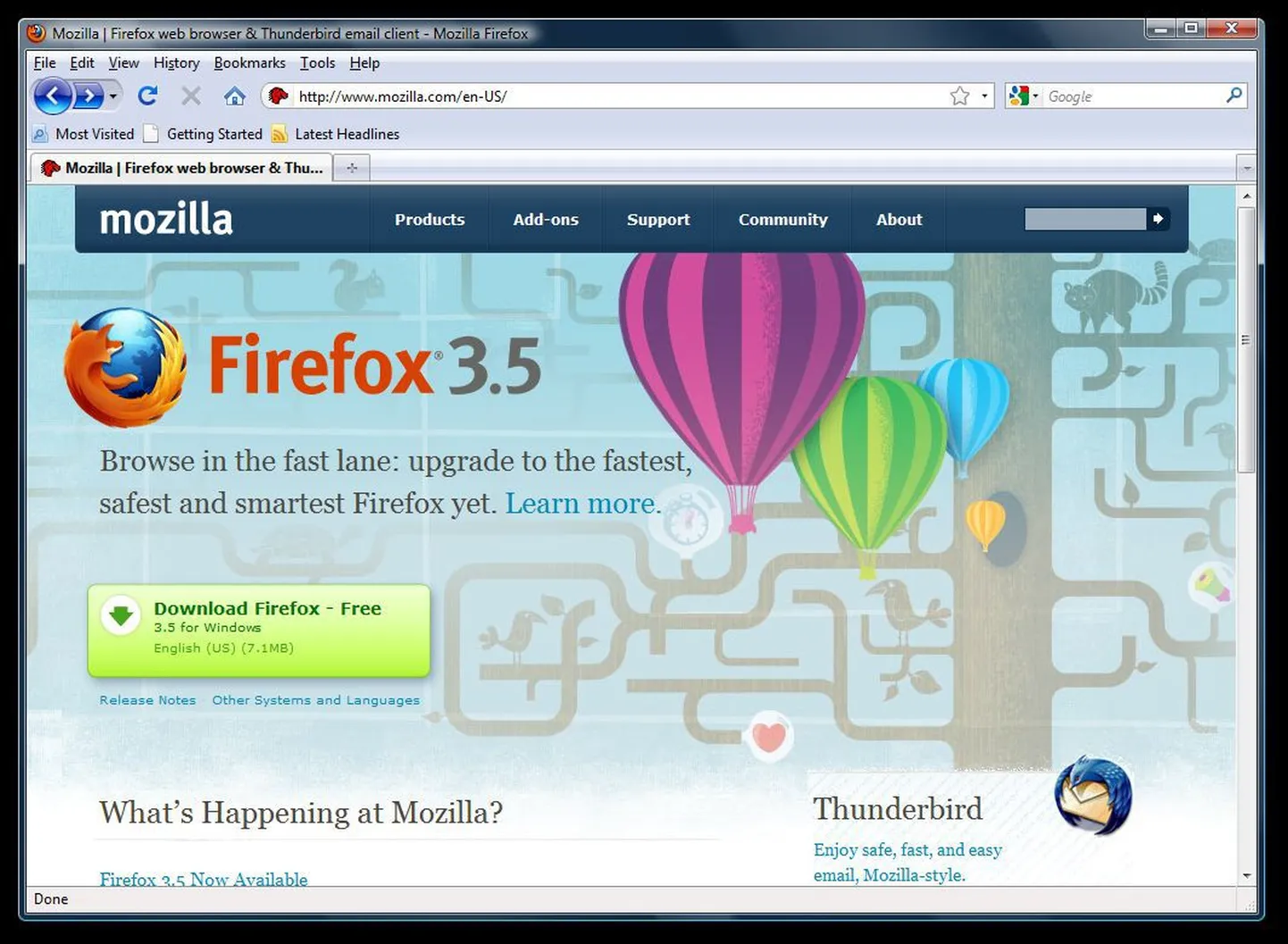Open the About navigation item

(x=899, y=220)
